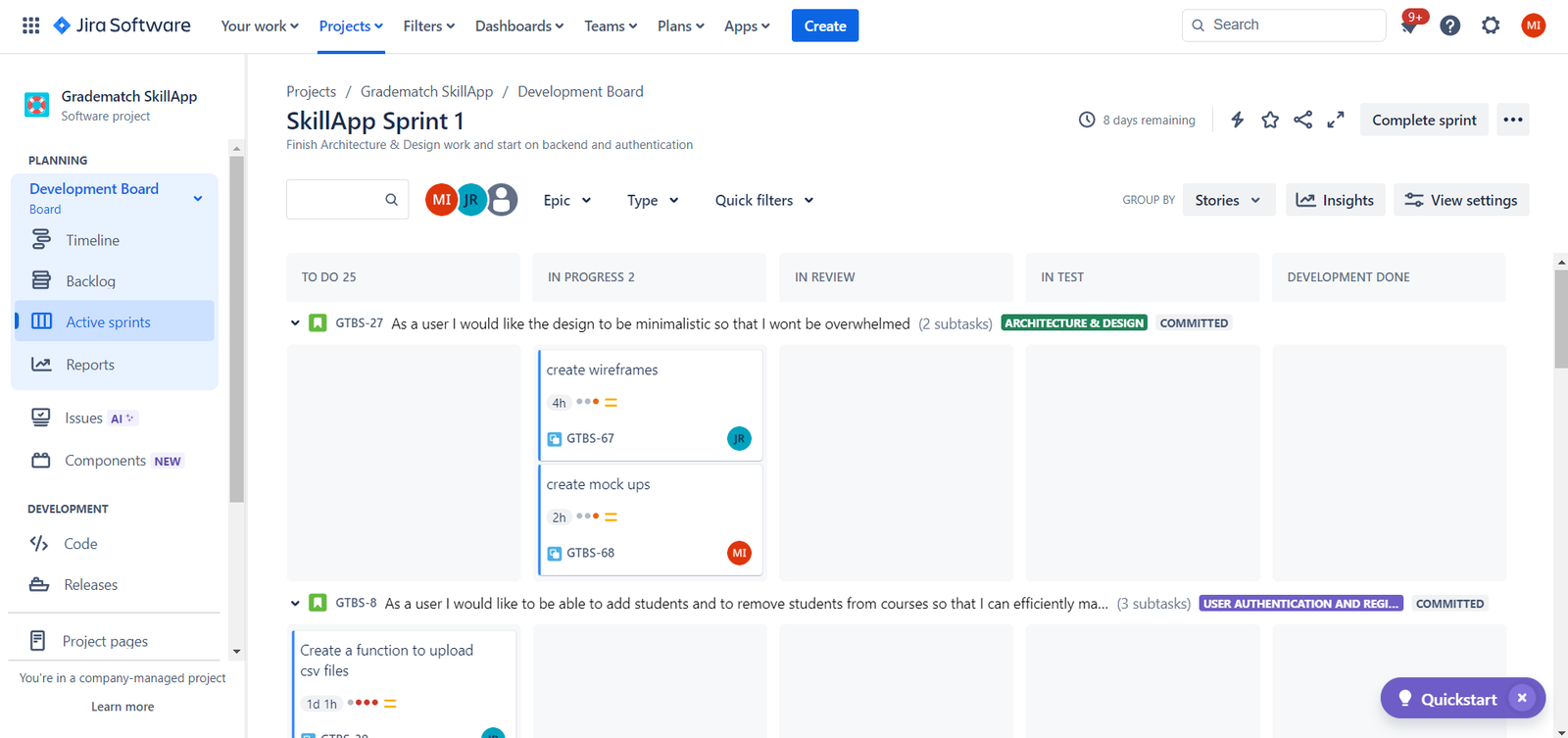This screenshot has height=738, width=1568.
Task: Expand the Development Board chevron in sidebar
Action: click(x=198, y=198)
